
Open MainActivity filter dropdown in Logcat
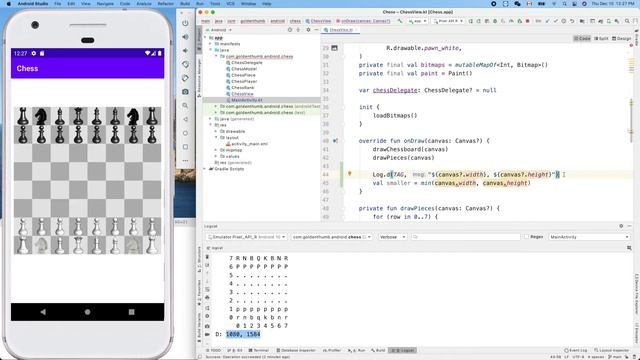[x=589, y=237]
